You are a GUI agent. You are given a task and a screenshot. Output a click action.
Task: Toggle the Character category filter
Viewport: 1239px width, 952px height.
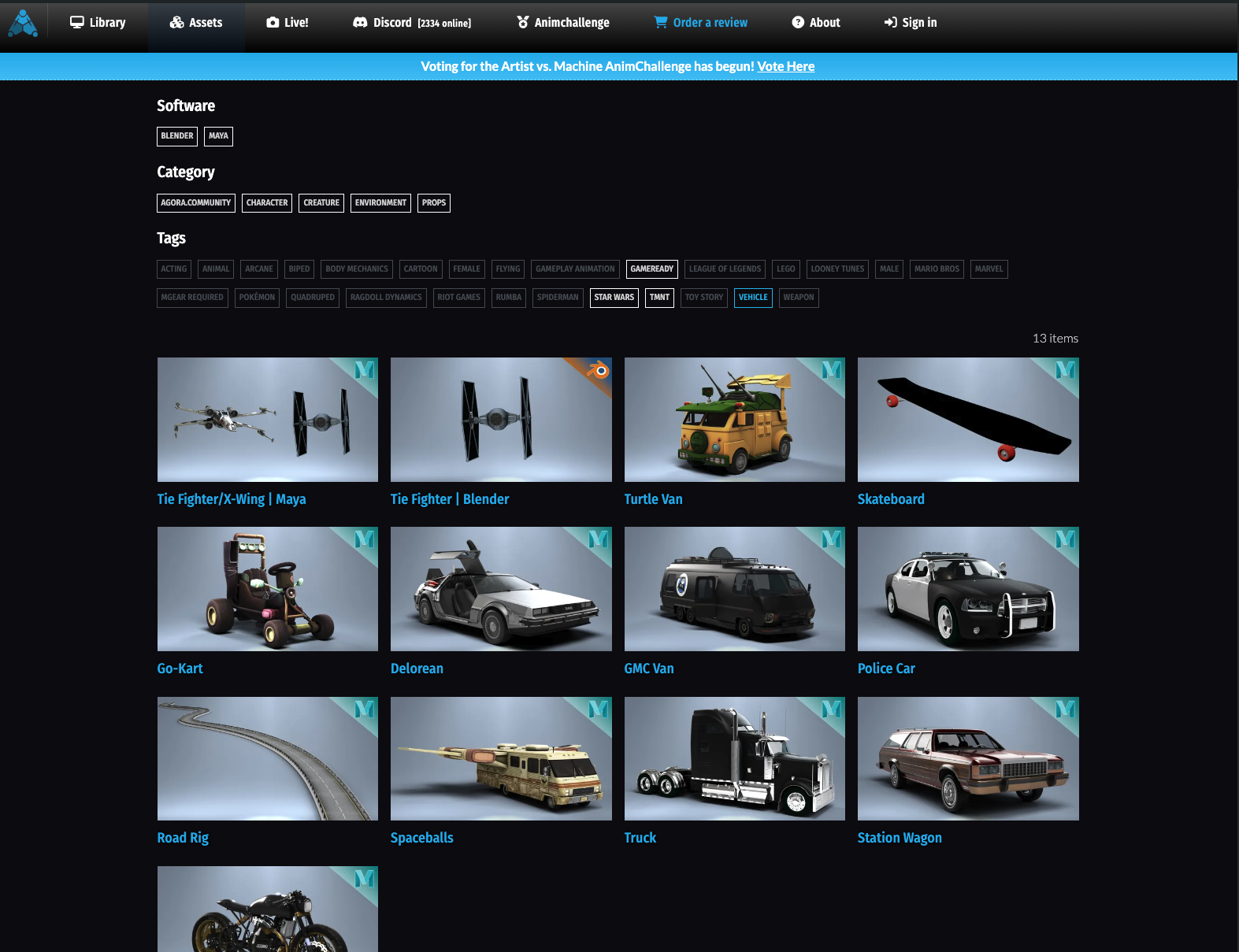[x=267, y=203]
